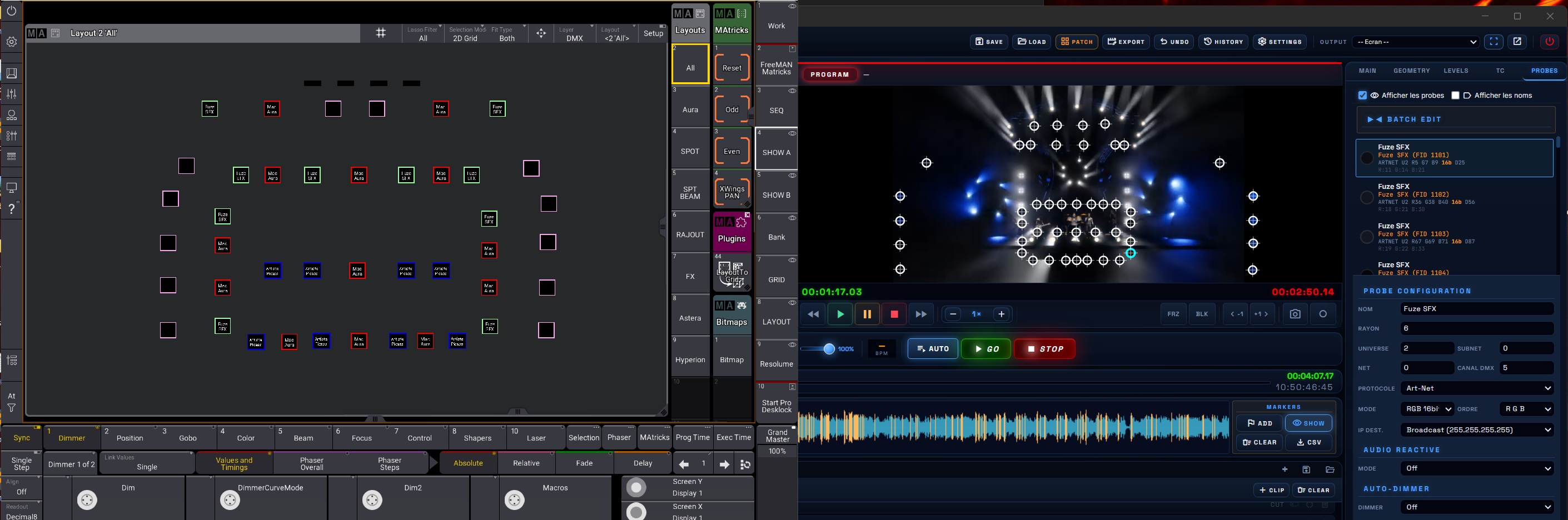Click the red STOP button

click(x=1044, y=349)
